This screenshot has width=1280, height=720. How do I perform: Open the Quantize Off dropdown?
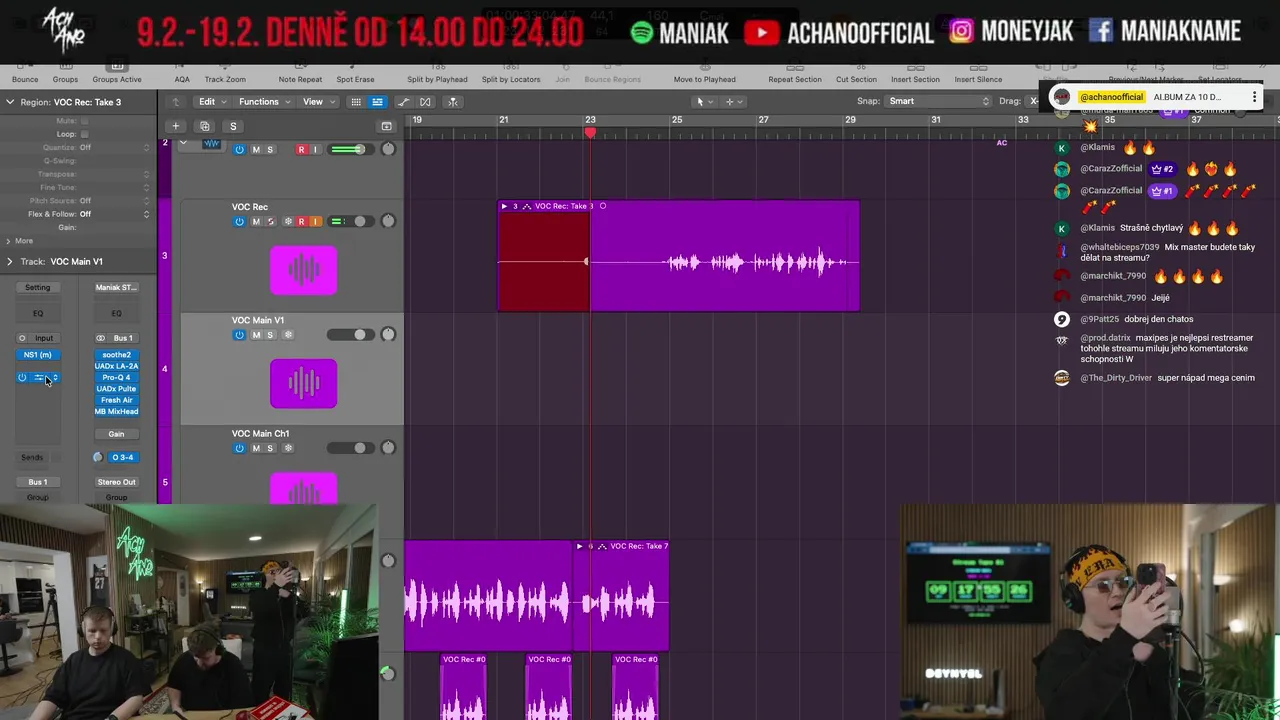[x=115, y=147]
